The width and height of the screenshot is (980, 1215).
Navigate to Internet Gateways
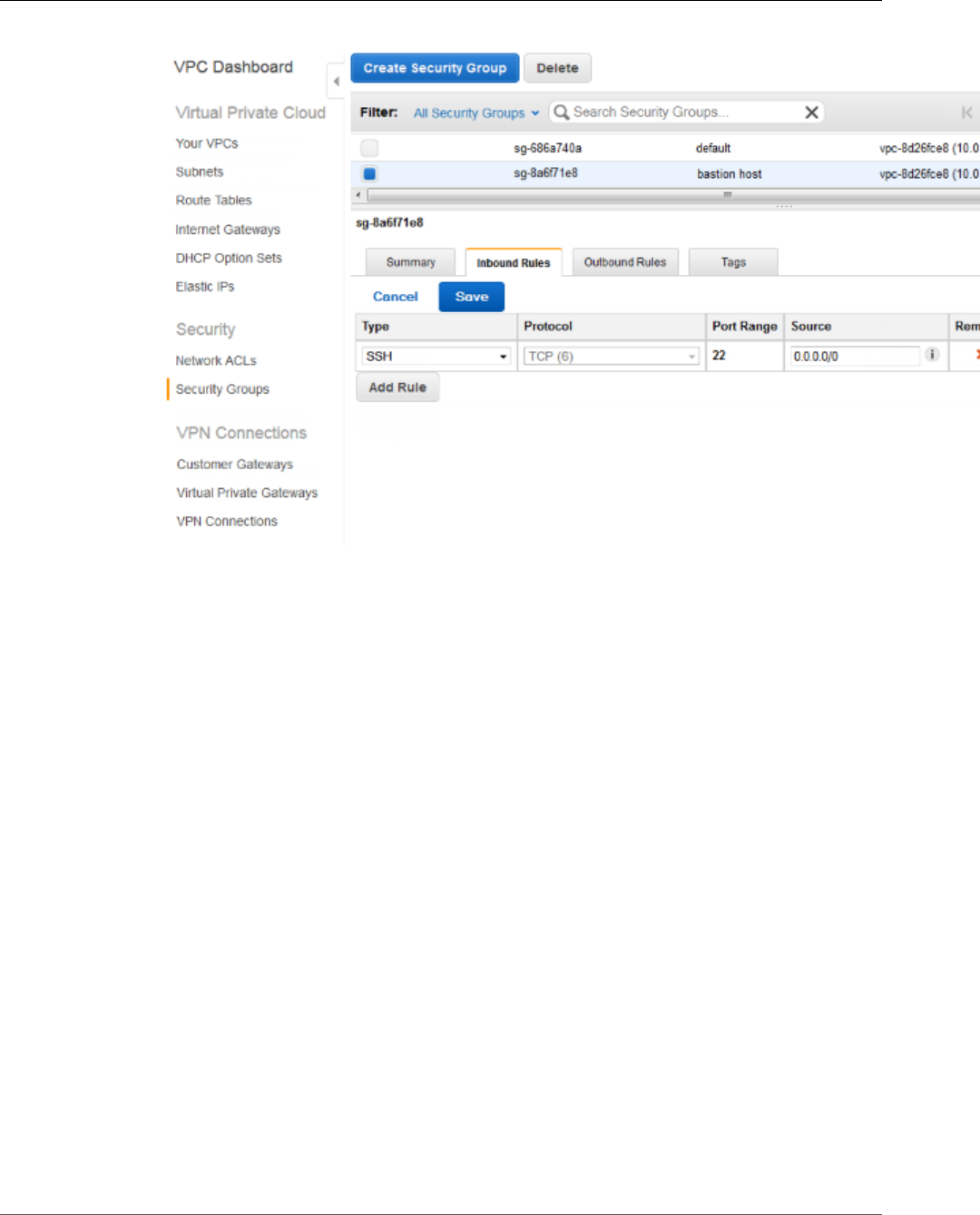tap(228, 230)
